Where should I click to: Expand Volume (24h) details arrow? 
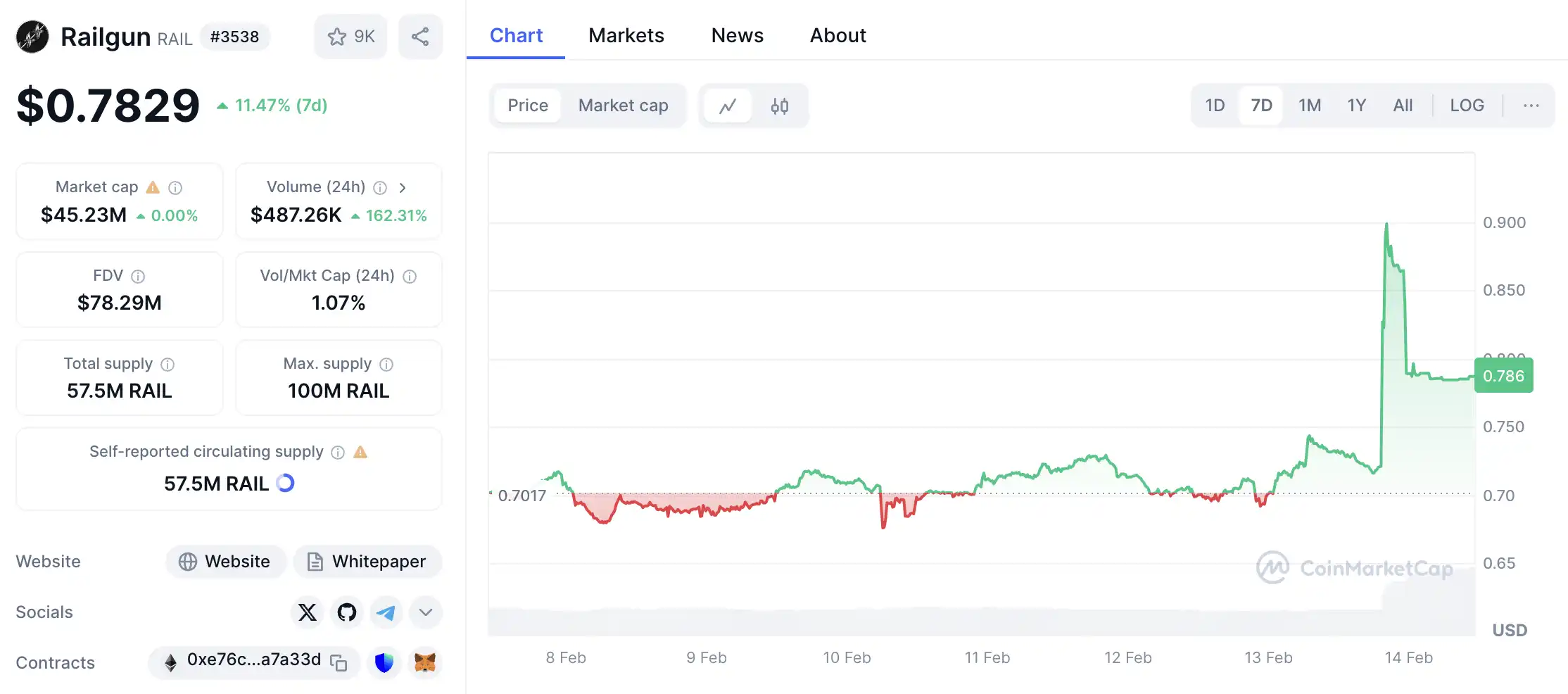[403, 187]
